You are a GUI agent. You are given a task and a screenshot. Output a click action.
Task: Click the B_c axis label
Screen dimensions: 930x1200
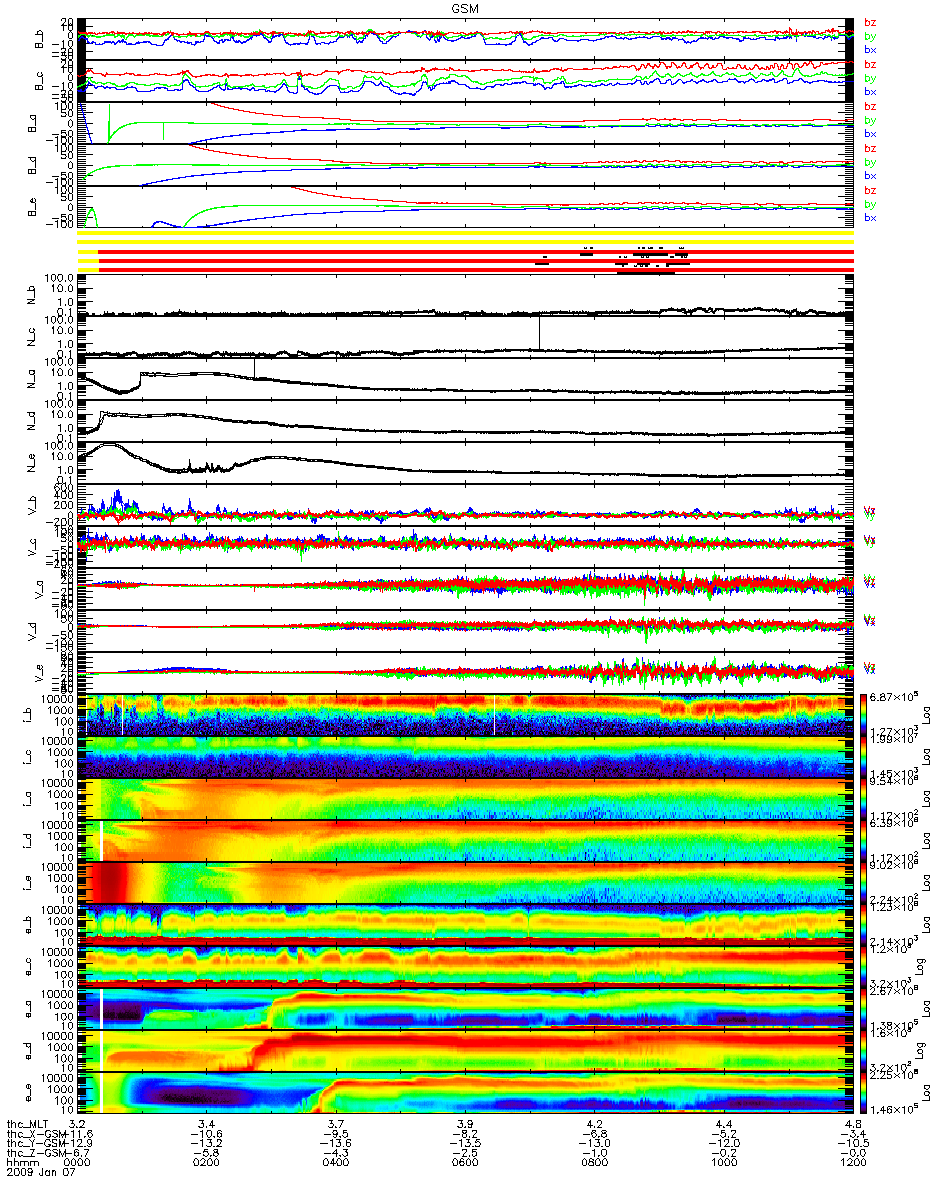41,81
